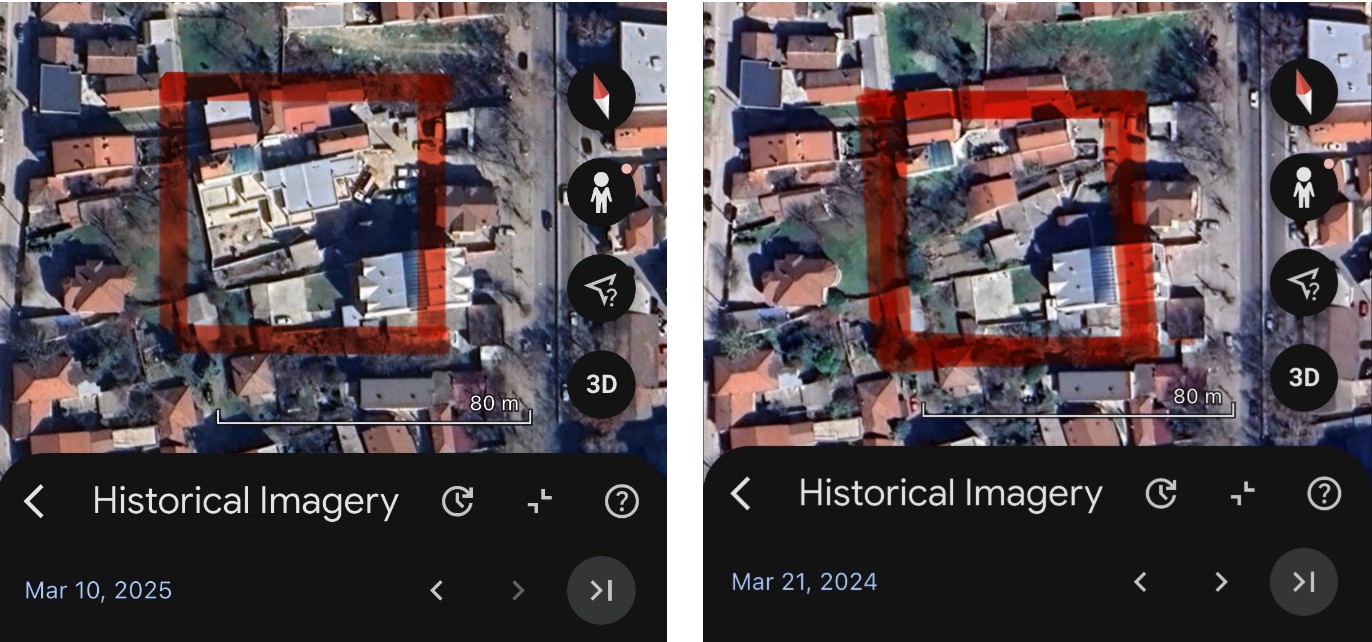Collapse the Historical Imagery panel dated Mar 10, 2025
Image resolution: width=1372 pixels, height=642 pixels.
pos(540,501)
